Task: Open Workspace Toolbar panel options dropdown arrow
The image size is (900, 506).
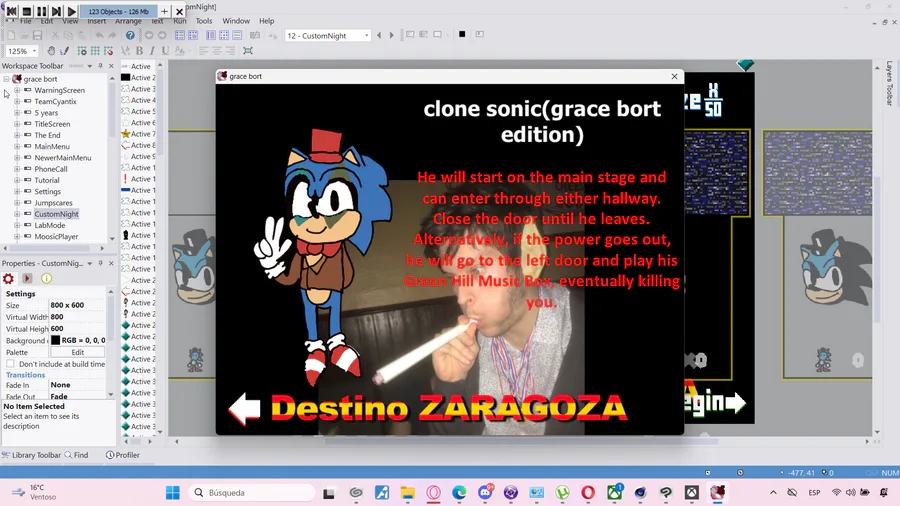Action: (90, 66)
